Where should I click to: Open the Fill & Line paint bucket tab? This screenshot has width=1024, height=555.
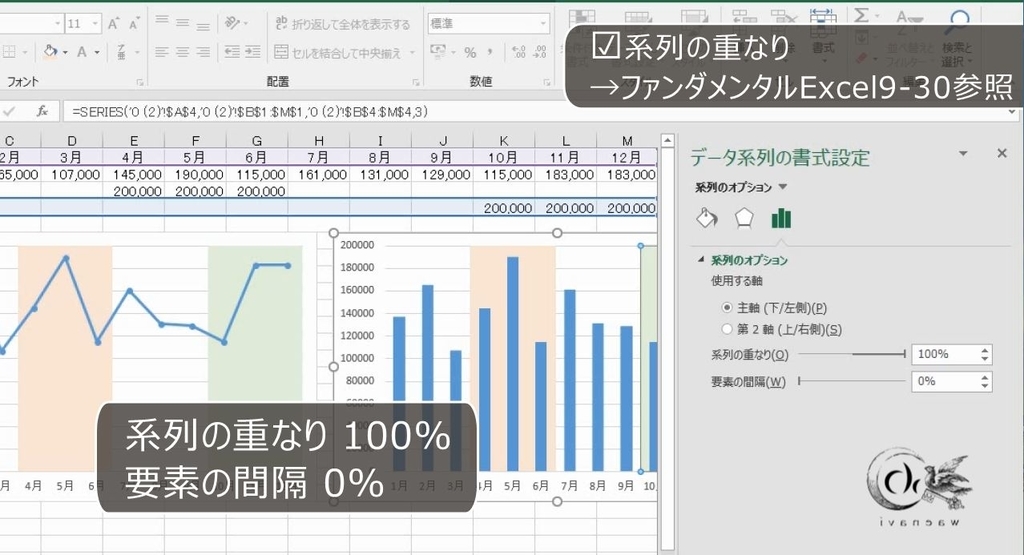707,218
